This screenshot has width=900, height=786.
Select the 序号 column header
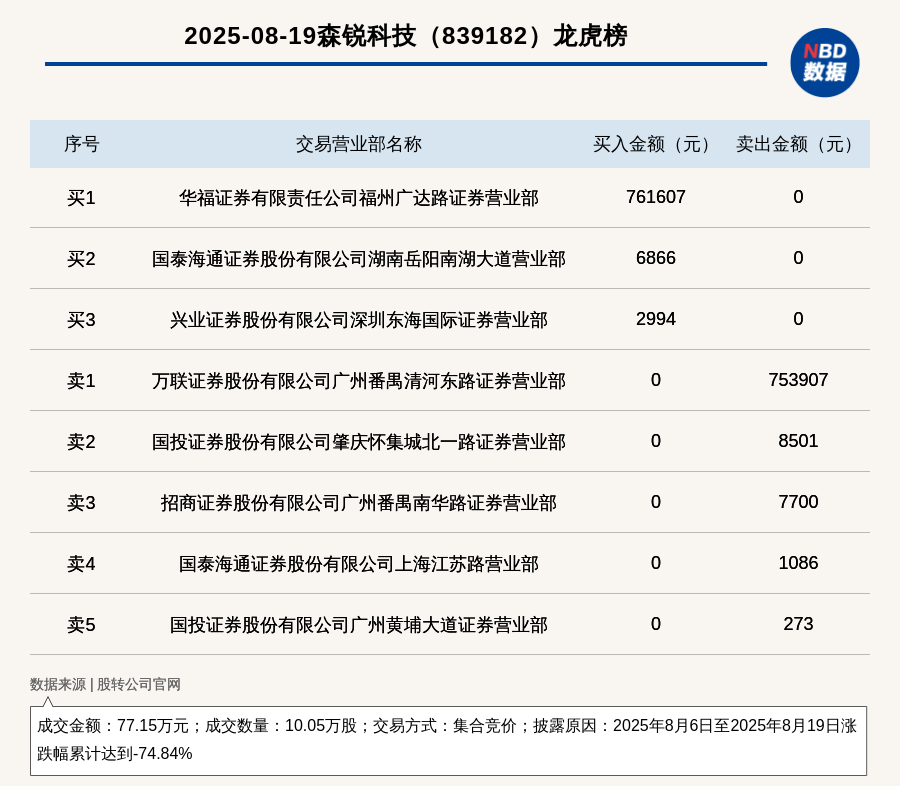tap(82, 144)
